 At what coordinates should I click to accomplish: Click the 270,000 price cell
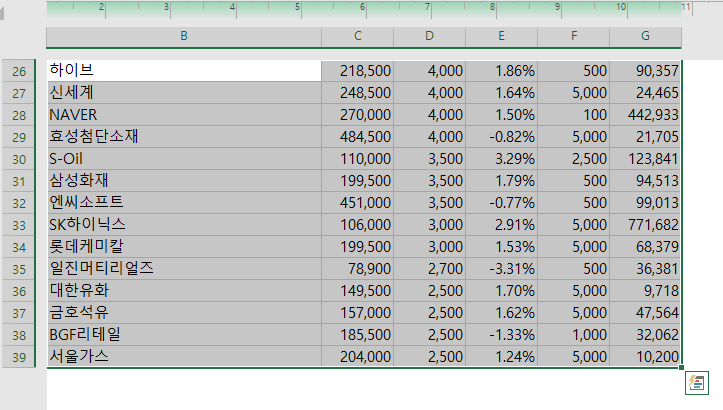[x=357, y=115]
